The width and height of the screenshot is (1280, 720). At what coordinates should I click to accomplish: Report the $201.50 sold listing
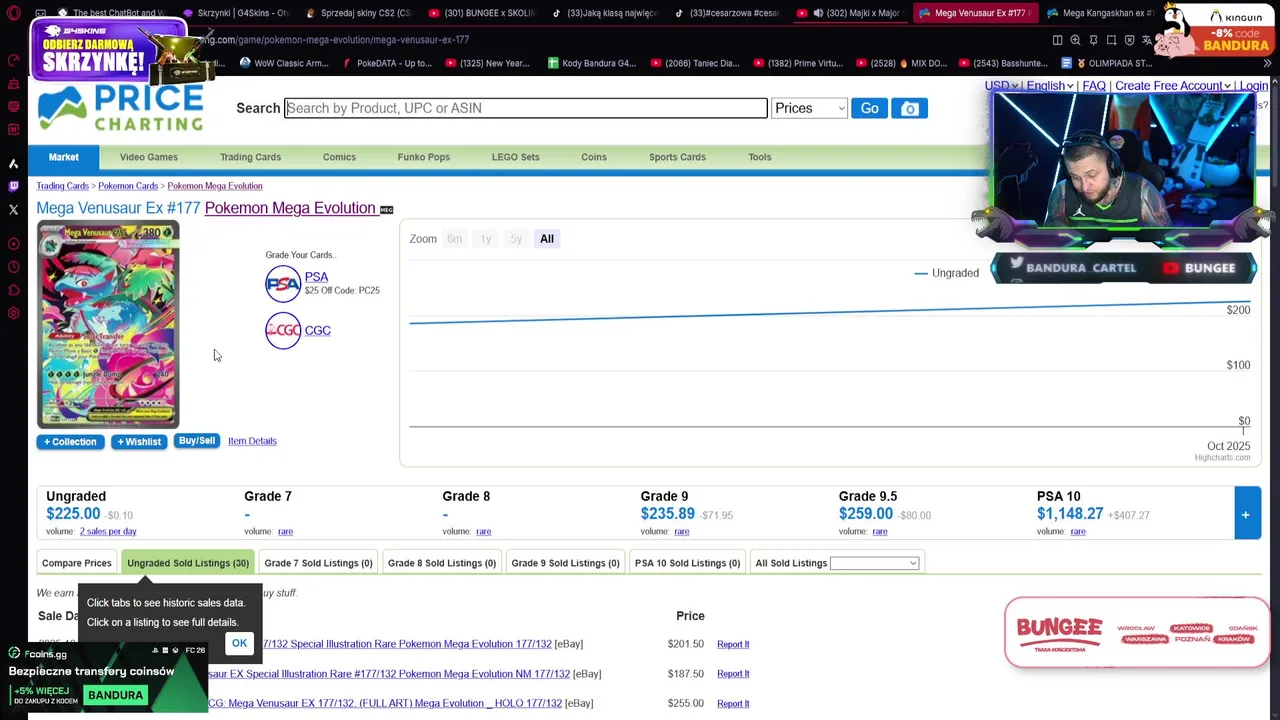pos(733,644)
